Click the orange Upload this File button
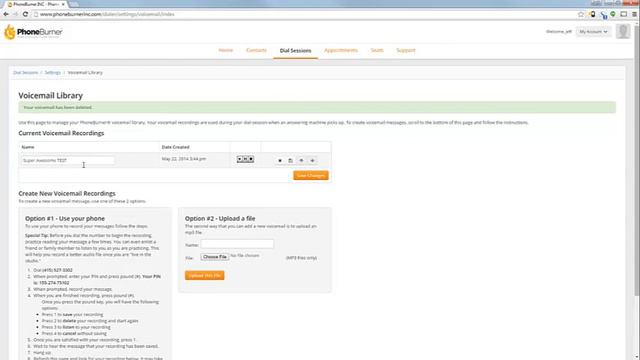This screenshot has height=360, width=640. click(x=204, y=276)
